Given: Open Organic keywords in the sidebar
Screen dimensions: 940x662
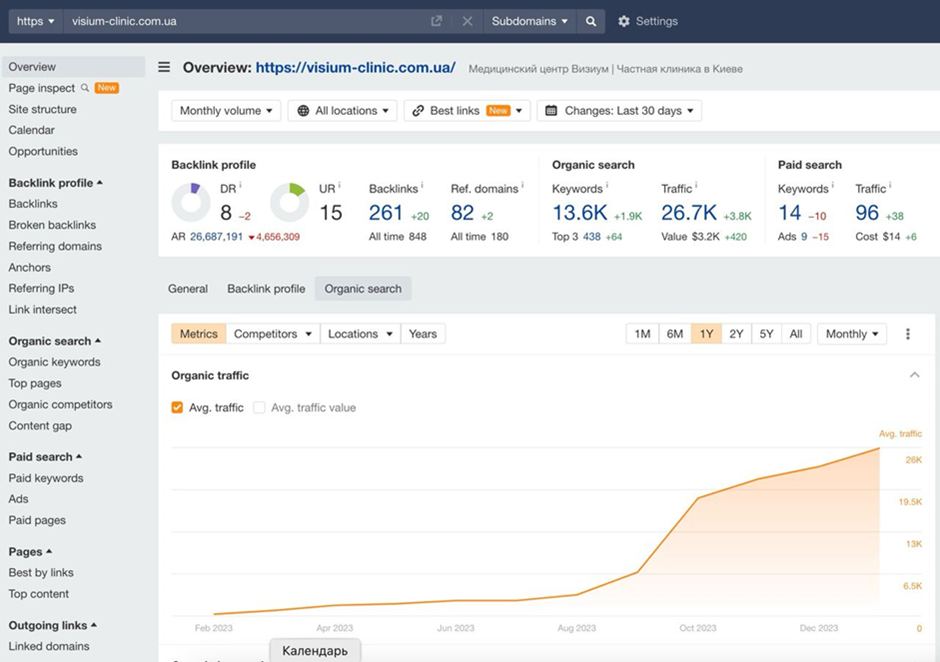Looking at the screenshot, I should tap(54, 362).
